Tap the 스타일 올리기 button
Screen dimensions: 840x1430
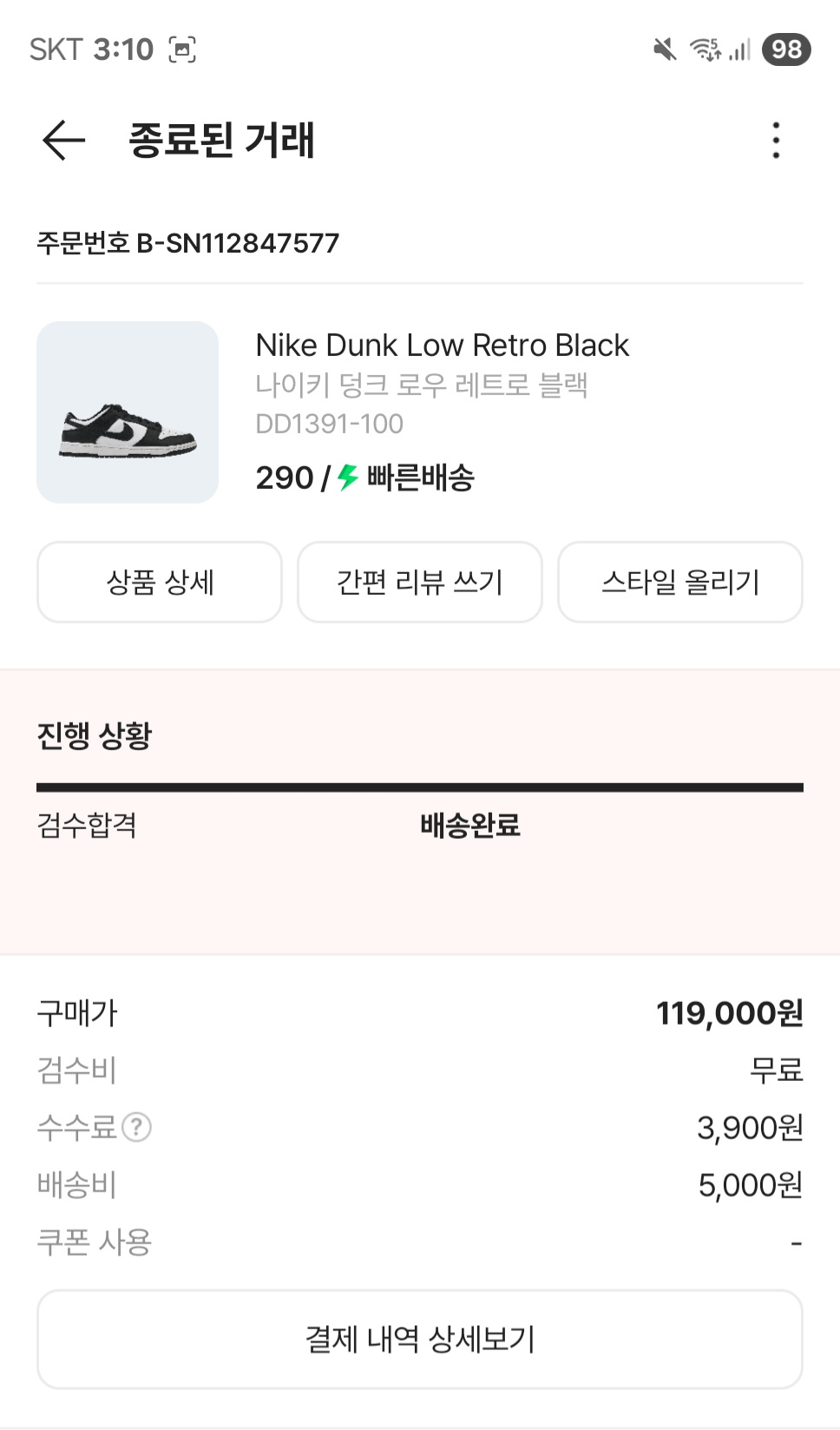[680, 582]
